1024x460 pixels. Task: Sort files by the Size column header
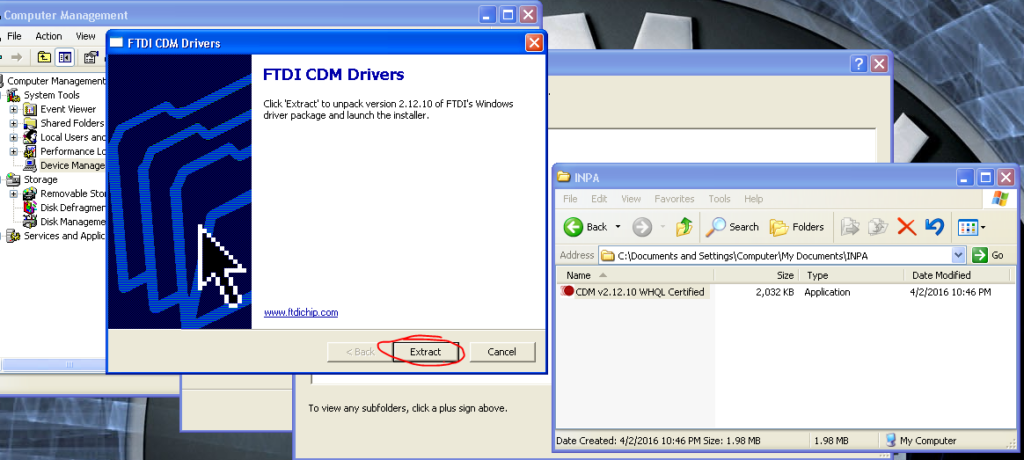tap(757, 275)
